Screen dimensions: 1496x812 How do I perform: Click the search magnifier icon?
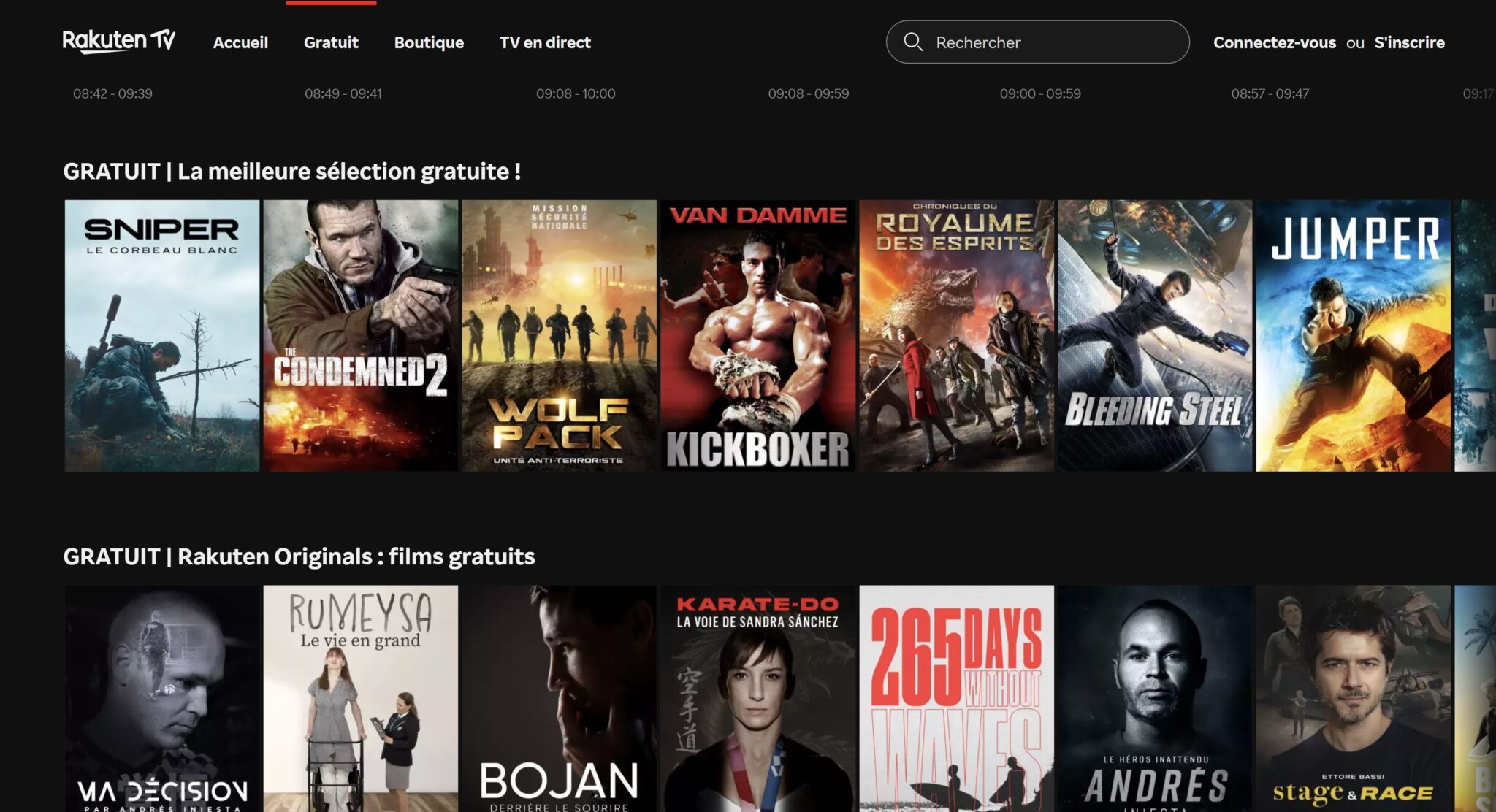[x=913, y=42]
